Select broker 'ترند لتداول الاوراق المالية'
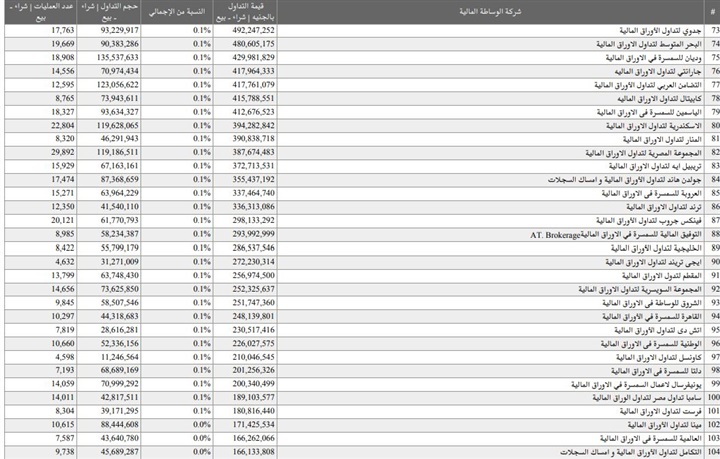The width and height of the screenshot is (720, 459). pyautogui.click(x=664, y=207)
